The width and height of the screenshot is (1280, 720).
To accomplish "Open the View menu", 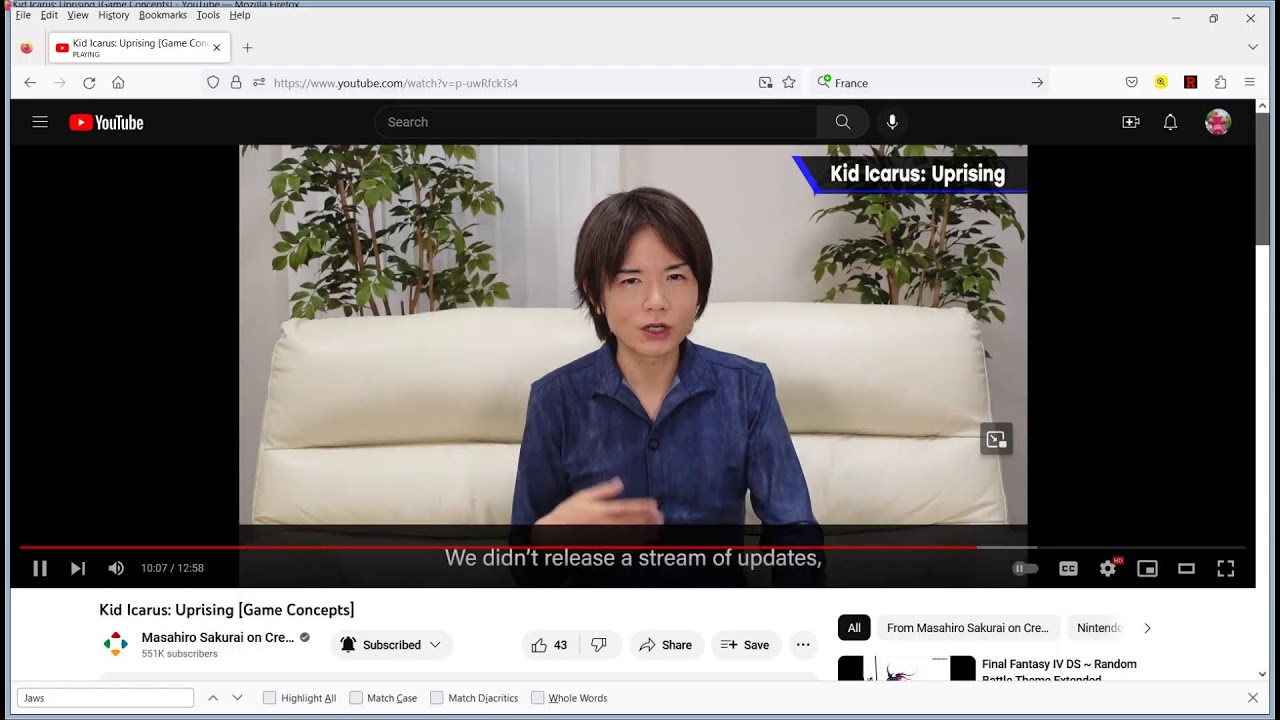I will pos(78,15).
